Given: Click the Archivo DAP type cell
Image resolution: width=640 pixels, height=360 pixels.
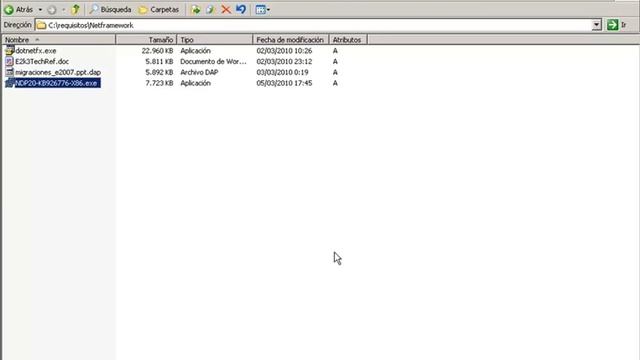Looking at the screenshot, I should pos(199,72).
